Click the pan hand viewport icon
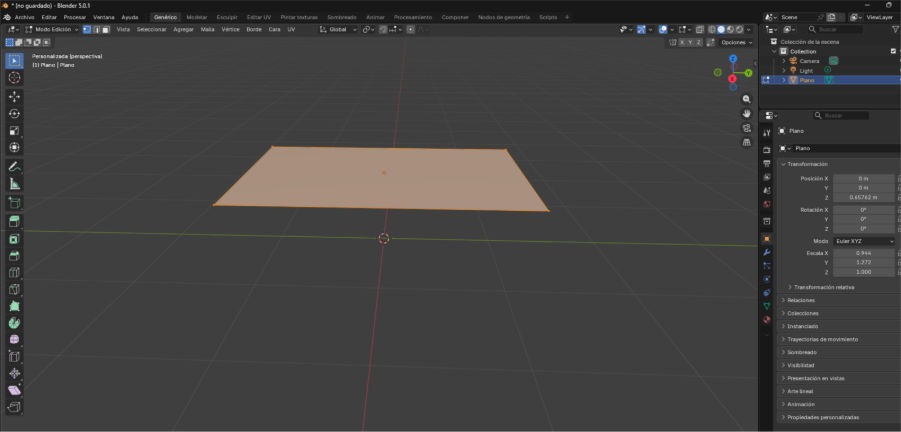The height and width of the screenshot is (432, 901). click(x=746, y=114)
